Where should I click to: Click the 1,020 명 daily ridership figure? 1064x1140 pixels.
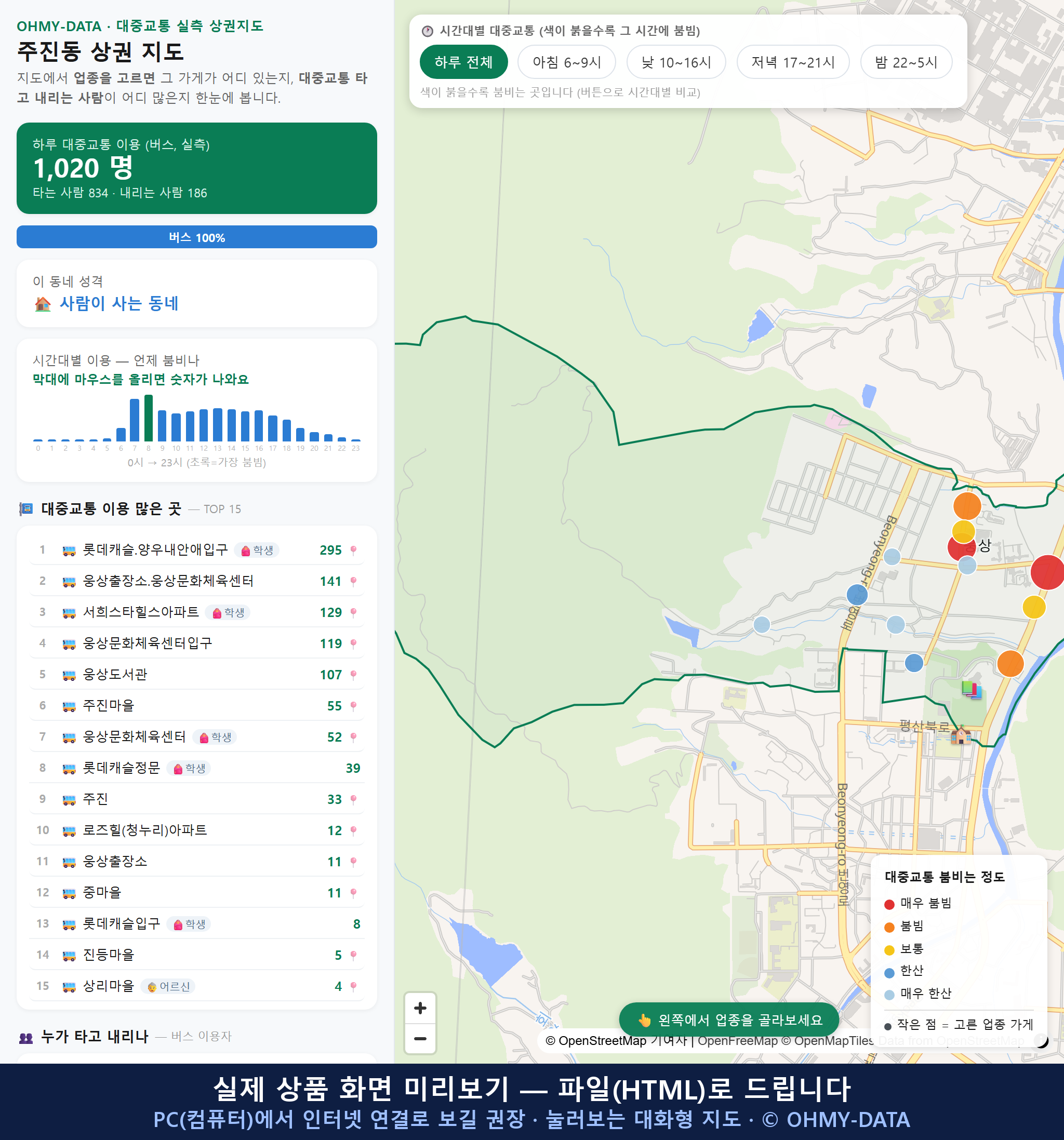point(83,168)
